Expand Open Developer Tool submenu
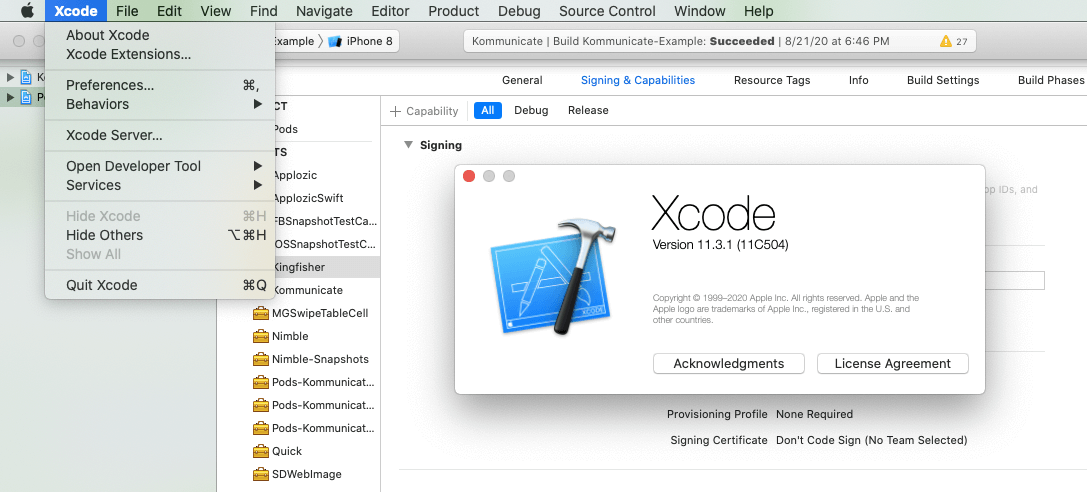The height and width of the screenshot is (492, 1087). click(x=159, y=166)
